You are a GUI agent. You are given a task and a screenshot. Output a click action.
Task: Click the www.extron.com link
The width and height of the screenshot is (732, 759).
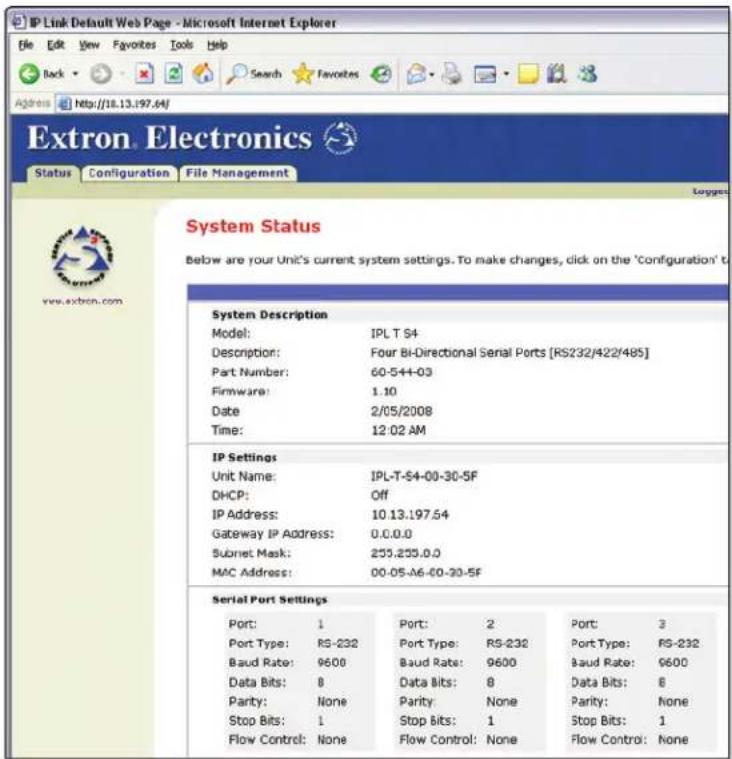82,301
